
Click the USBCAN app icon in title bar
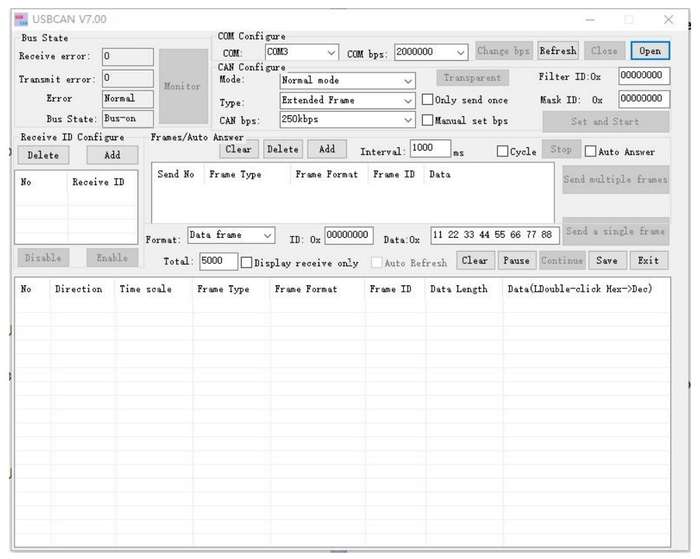coord(21,20)
